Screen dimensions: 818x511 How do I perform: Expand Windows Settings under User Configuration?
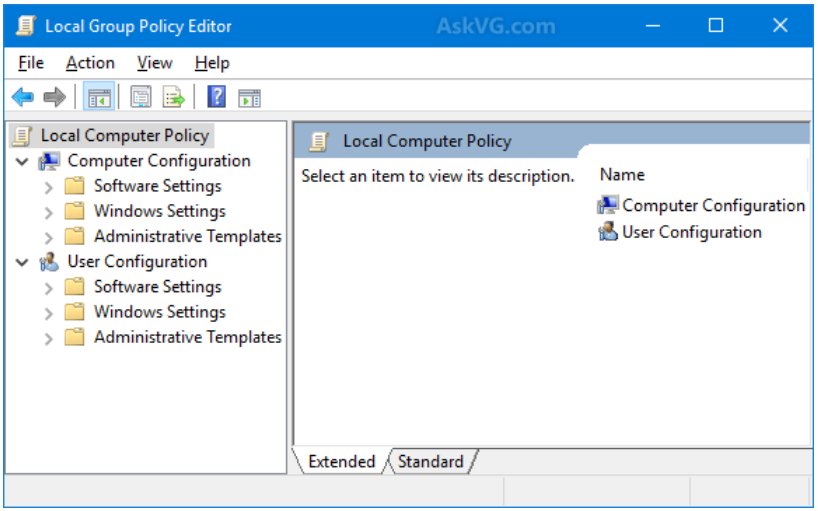pyautogui.click(x=48, y=313)
